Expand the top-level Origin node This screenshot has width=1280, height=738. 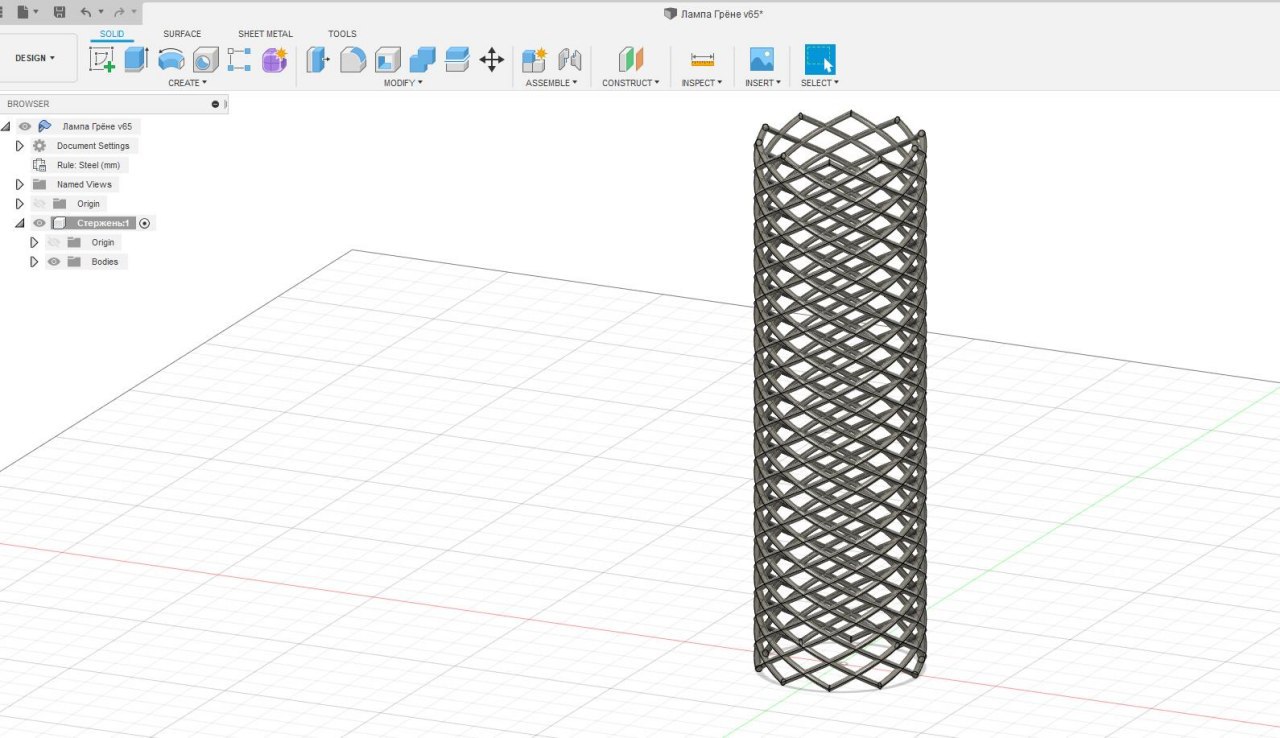(x=19, y=204)
